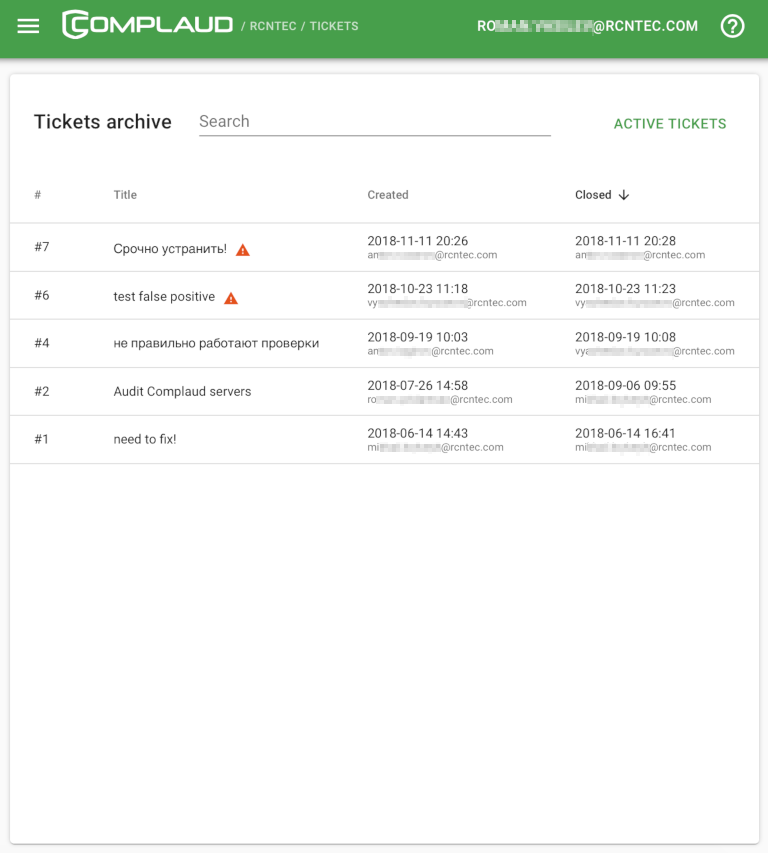
Task: Click the RCNTEC breadcrumb
Action: [273, 26]
